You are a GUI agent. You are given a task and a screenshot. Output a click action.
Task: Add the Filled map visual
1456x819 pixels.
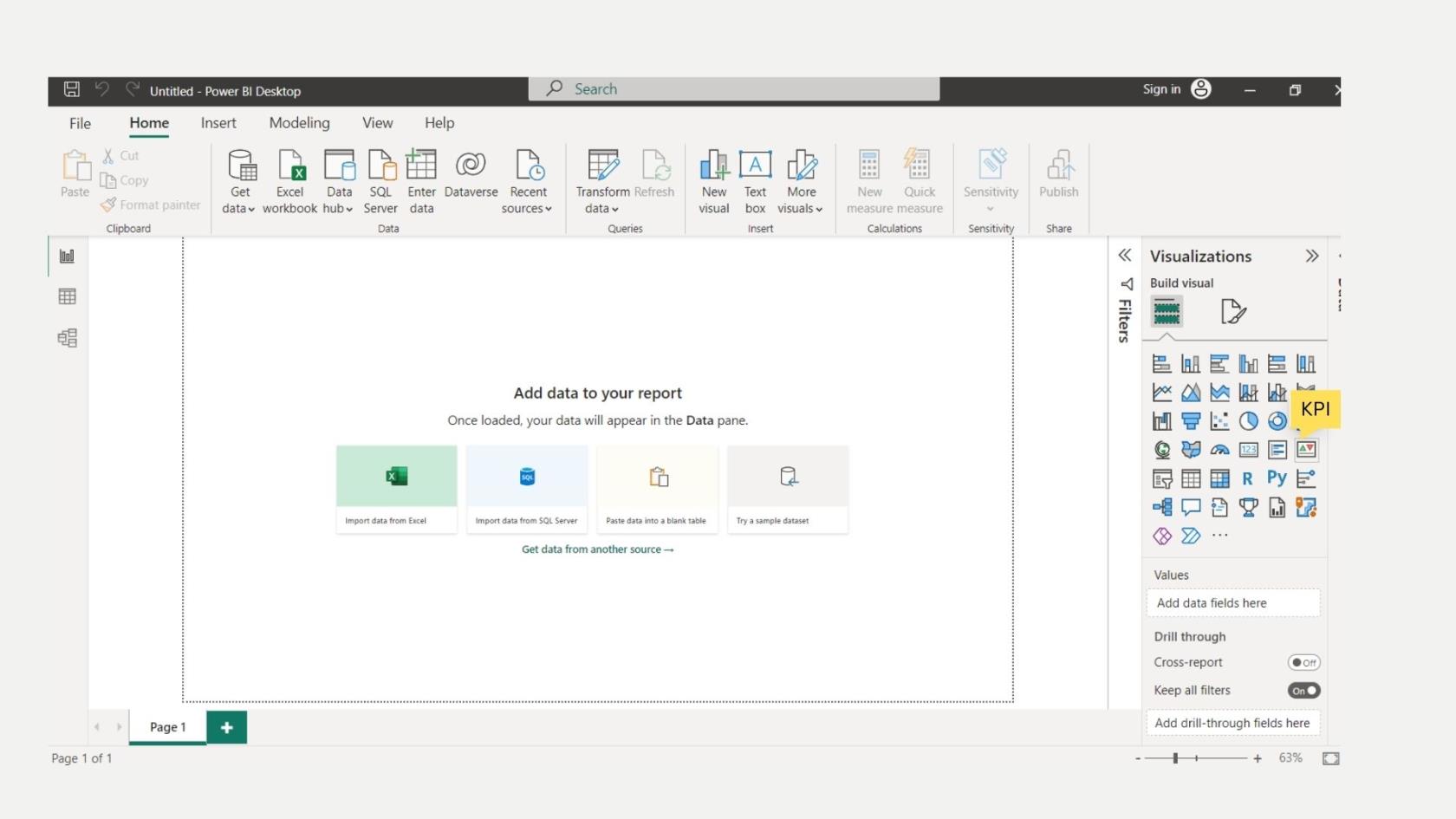point(1191,450)
